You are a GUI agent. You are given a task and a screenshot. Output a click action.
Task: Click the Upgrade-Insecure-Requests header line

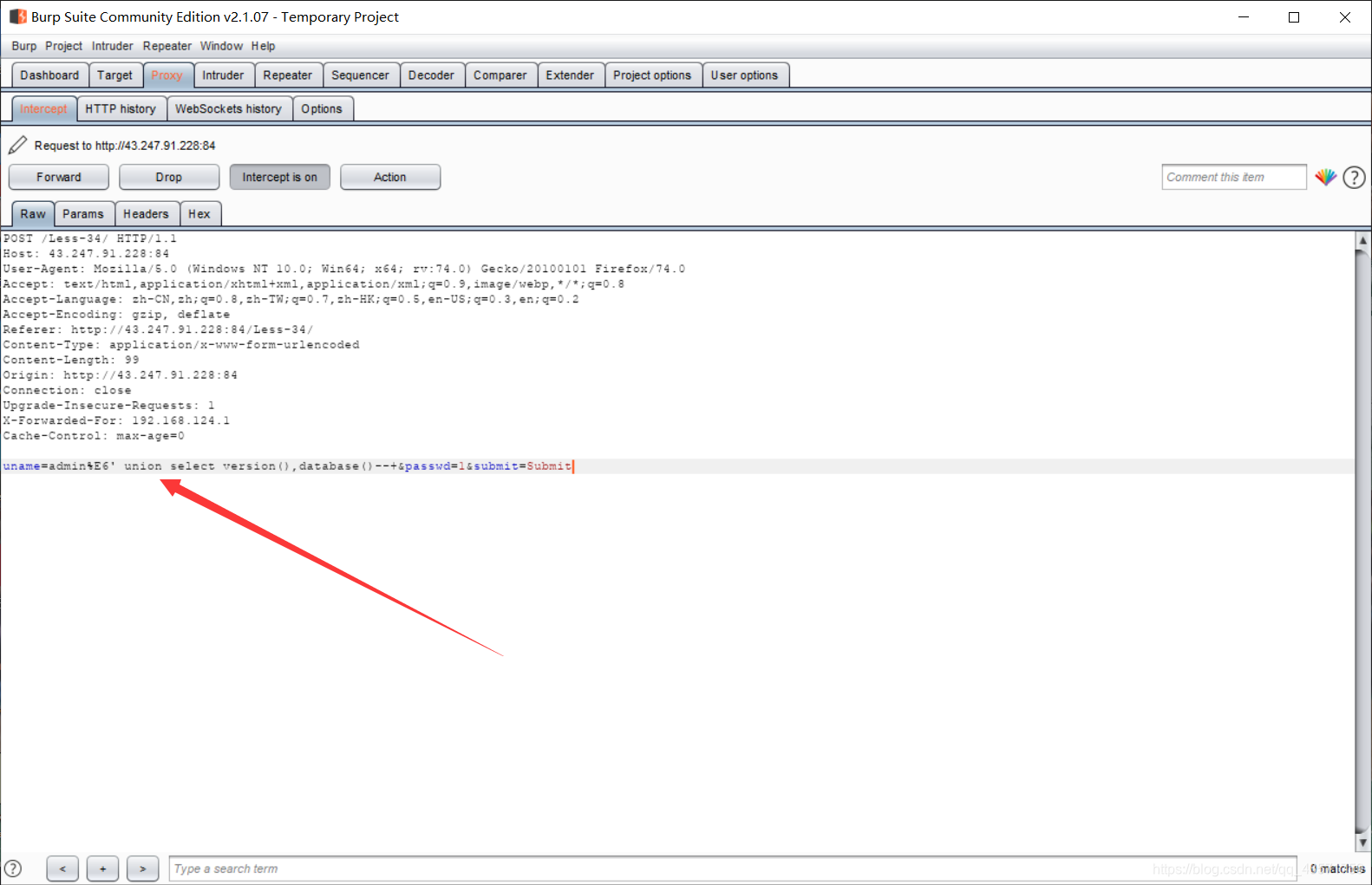[x=108, y=406]
